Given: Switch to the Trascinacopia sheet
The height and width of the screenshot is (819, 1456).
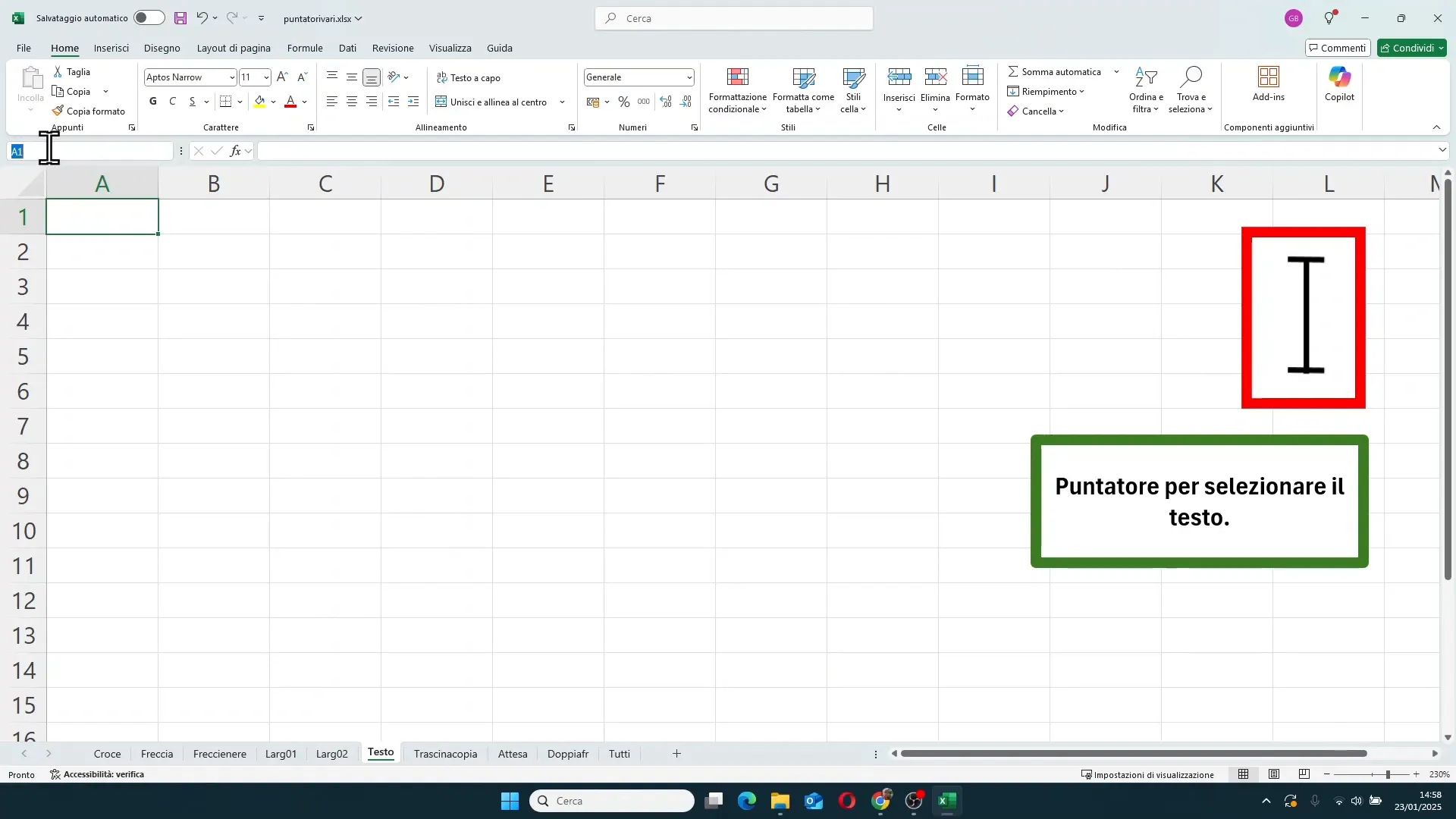Looking at the screenshot, I should (445, 754).
